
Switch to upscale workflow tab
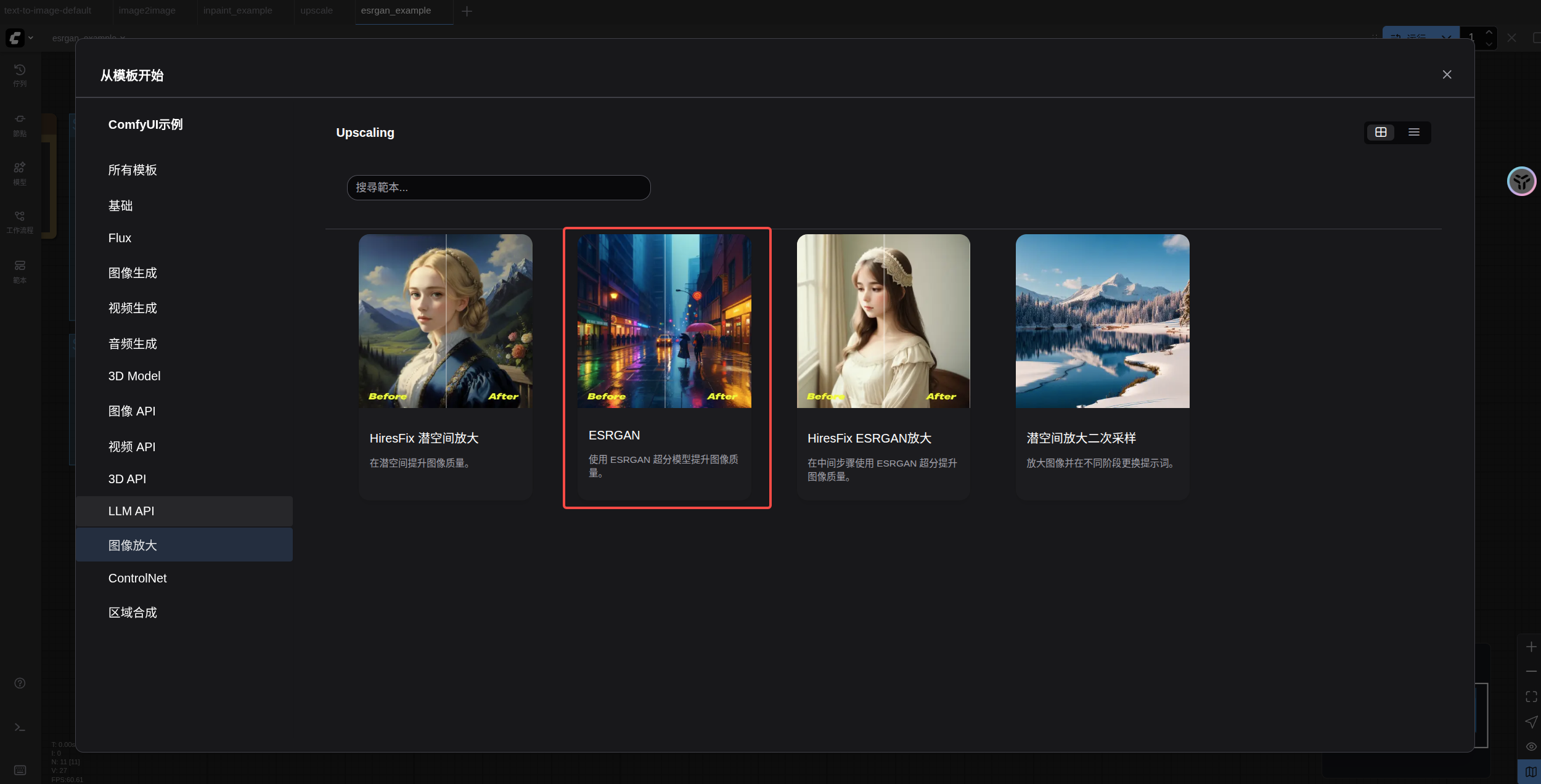coord(316,10)
